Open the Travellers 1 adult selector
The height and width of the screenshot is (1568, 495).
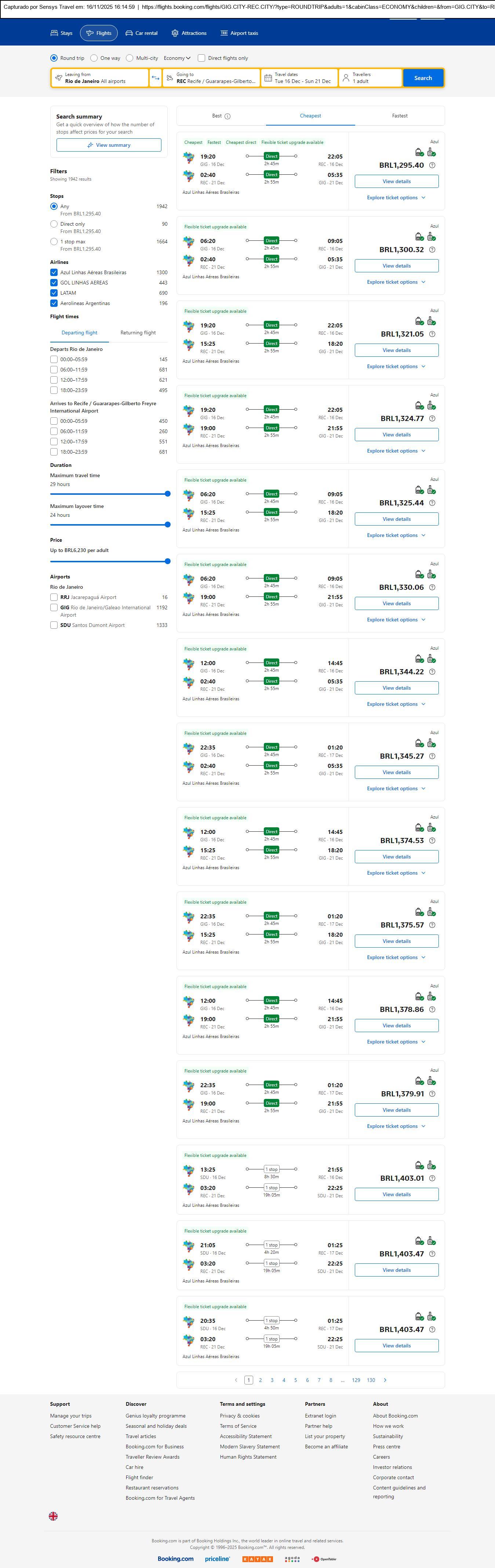(x=370, y=78)
